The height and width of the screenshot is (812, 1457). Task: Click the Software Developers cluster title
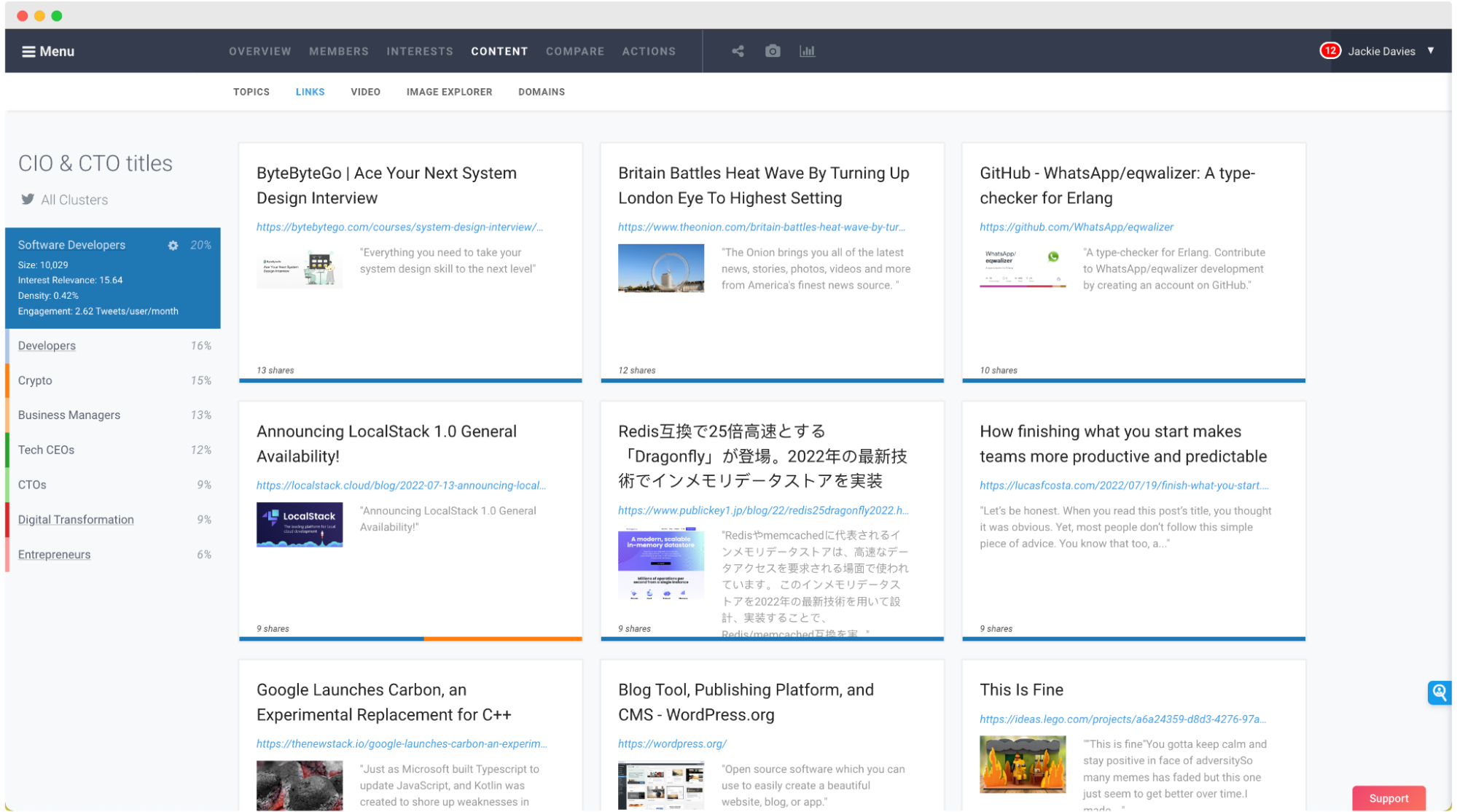pos(71,245)
